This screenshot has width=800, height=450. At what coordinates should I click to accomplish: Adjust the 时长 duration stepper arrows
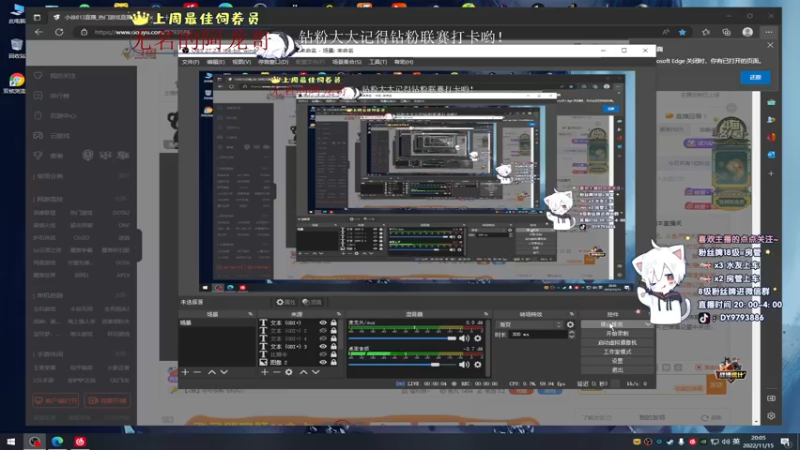pyautogui.click(x=571, y=335)
